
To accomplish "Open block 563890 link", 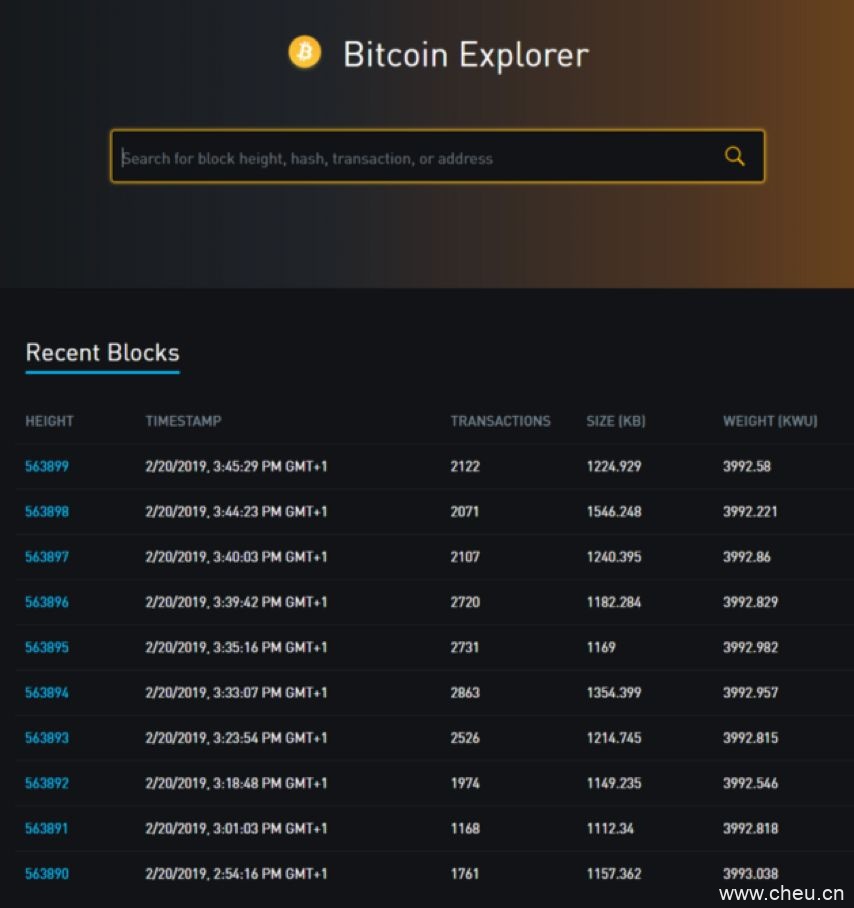I will pyautogui.click(x=47, y=873).
